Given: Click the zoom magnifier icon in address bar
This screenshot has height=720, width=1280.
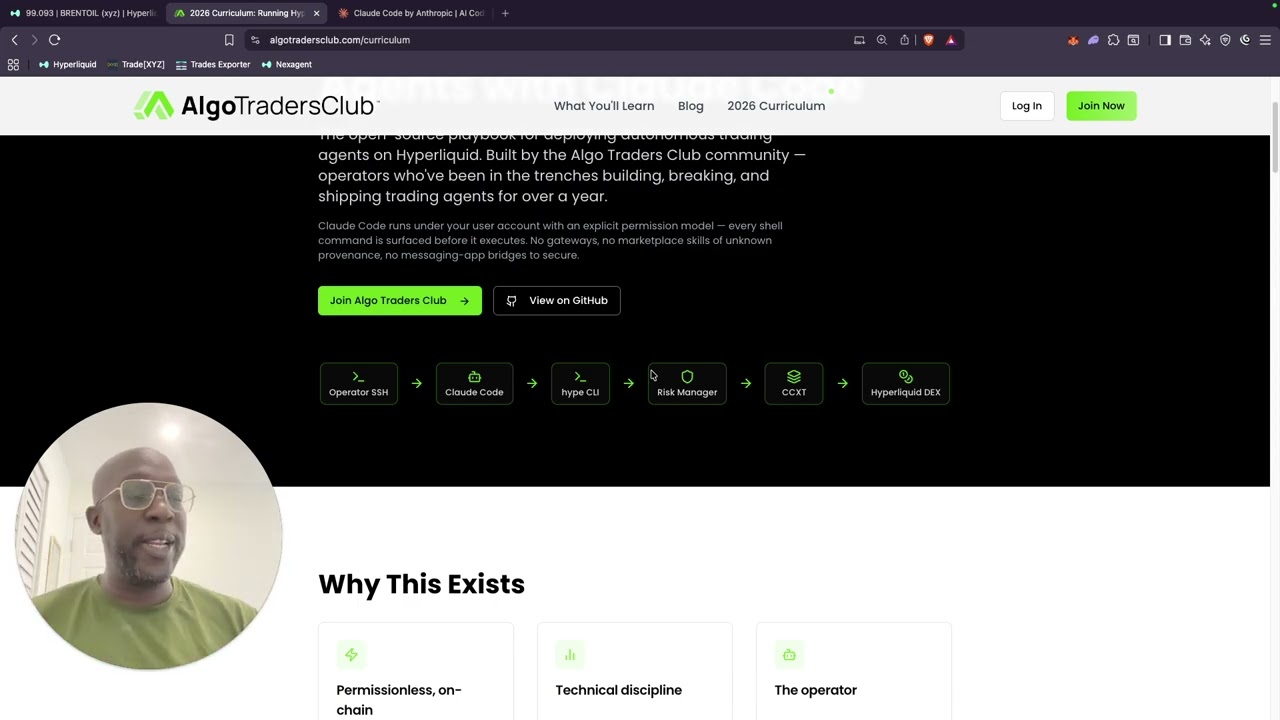Looking at the screenshot, I should click(x=882, y=40).
